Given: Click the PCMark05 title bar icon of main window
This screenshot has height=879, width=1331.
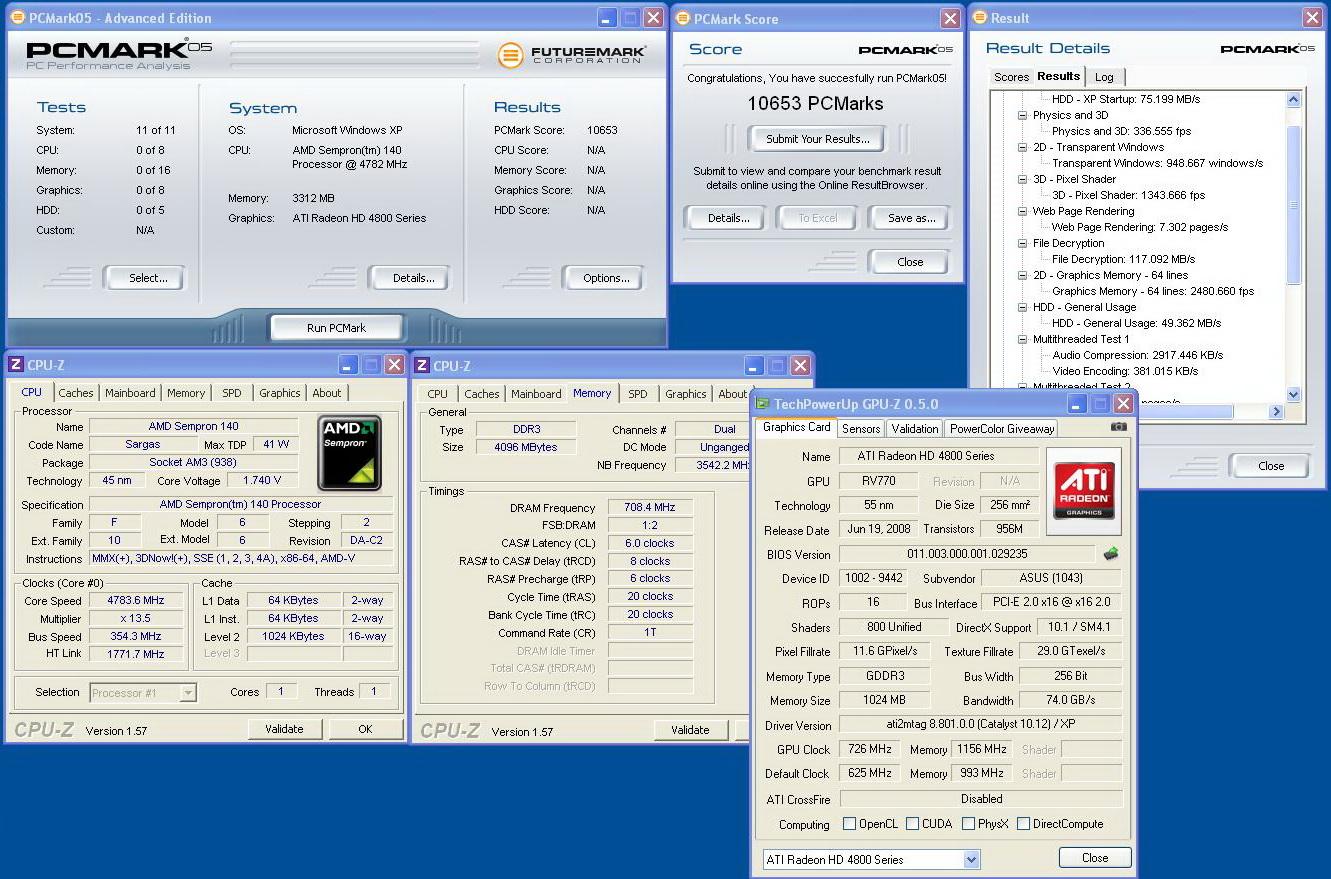Looking at the screenshot, I should tap(17, 18).
